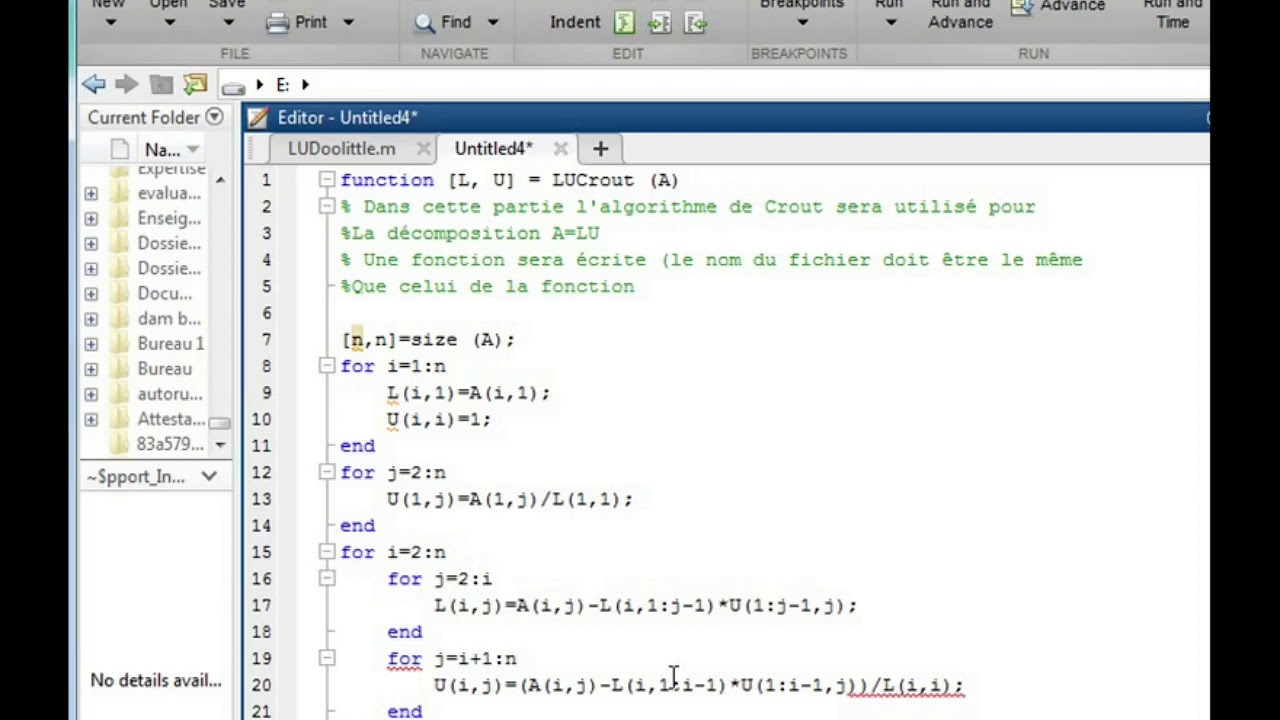This screenshot has width=1280, height=720.
Task: Open the Open file dropdown arrow
Action: tap(169, 22)
